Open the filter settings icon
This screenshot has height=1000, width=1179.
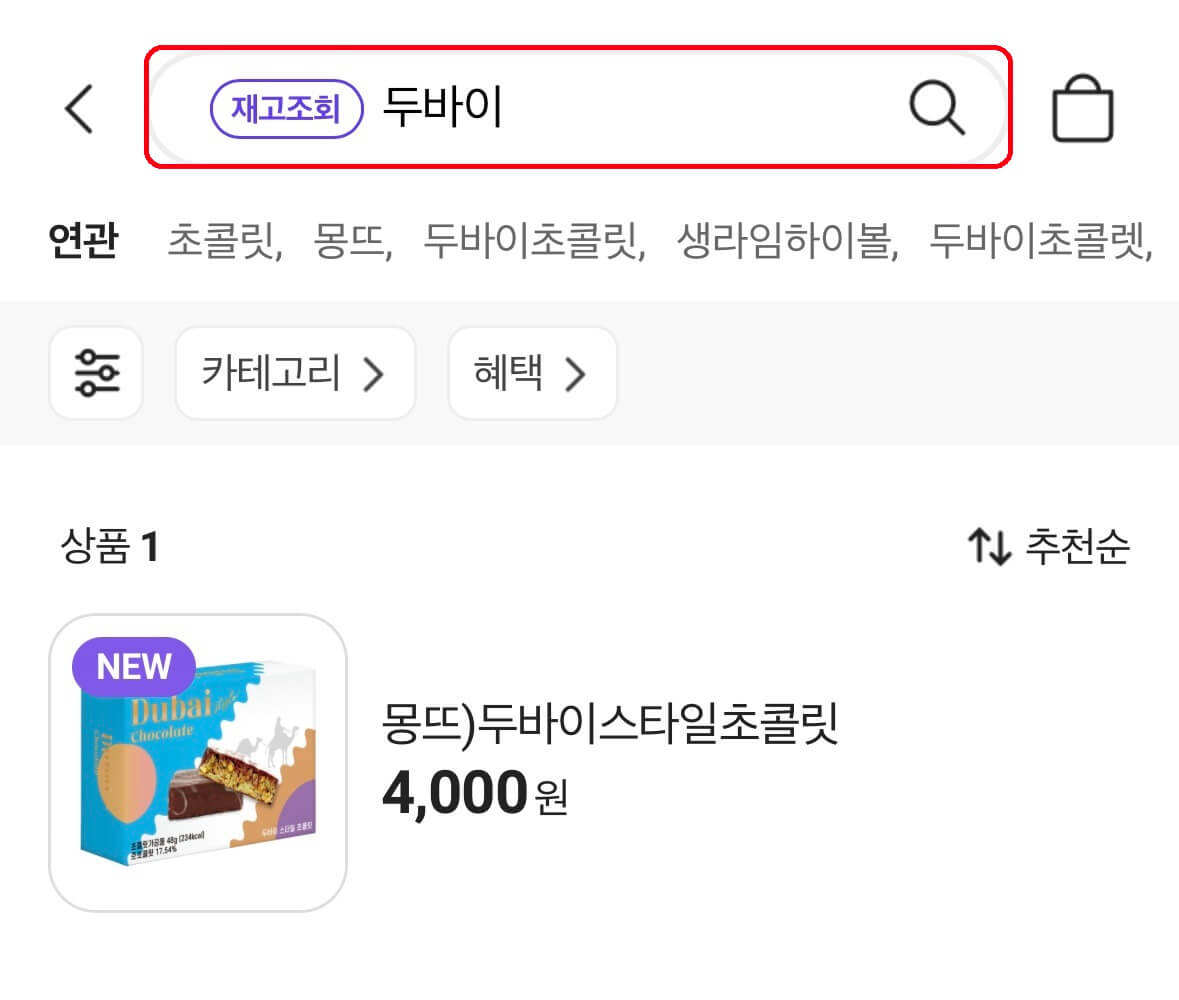[x=96, y=373]
